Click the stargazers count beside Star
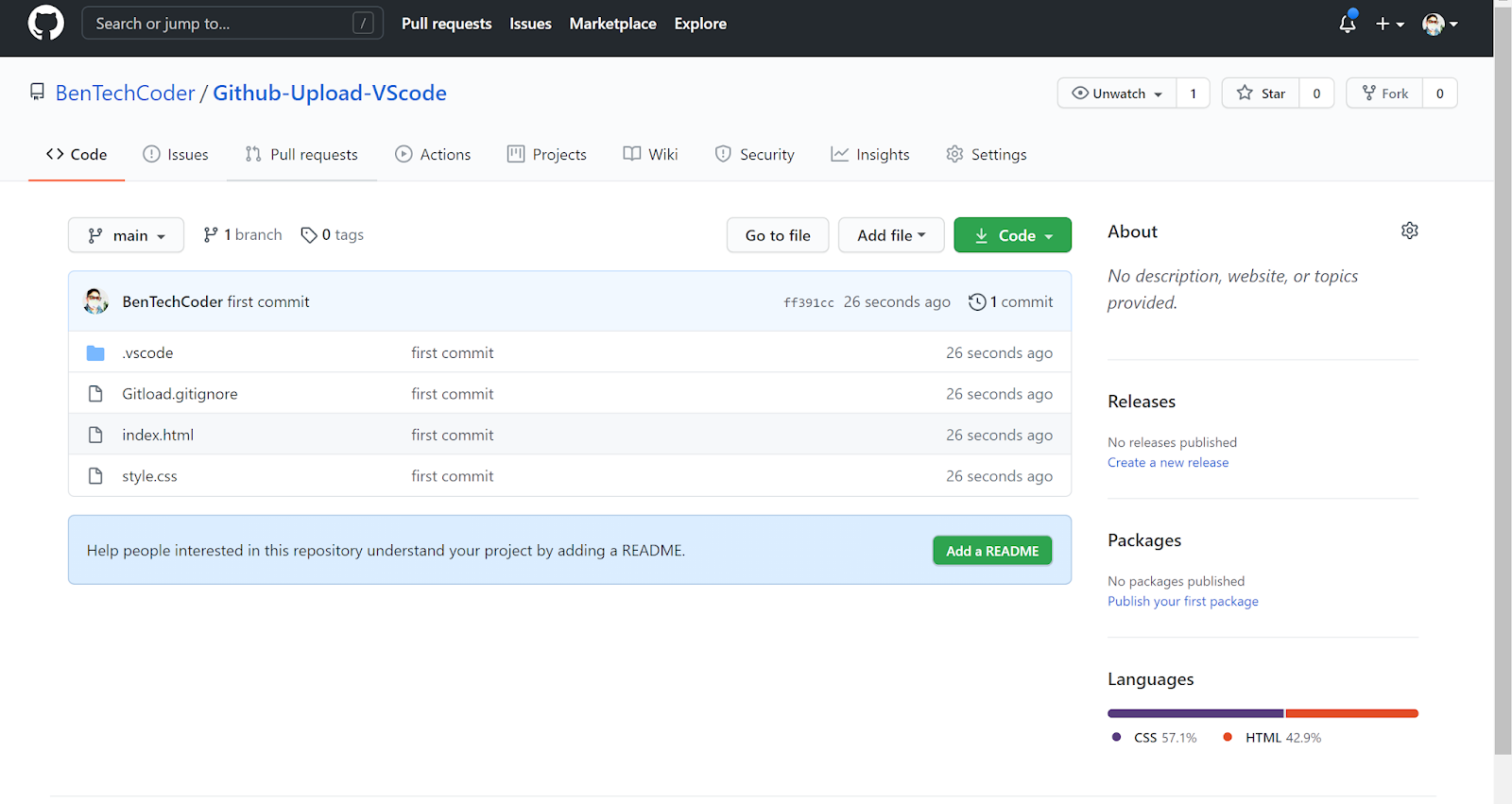Image resolution: width=1512 pixels, height=804 pixels. tap(1316, 93)
